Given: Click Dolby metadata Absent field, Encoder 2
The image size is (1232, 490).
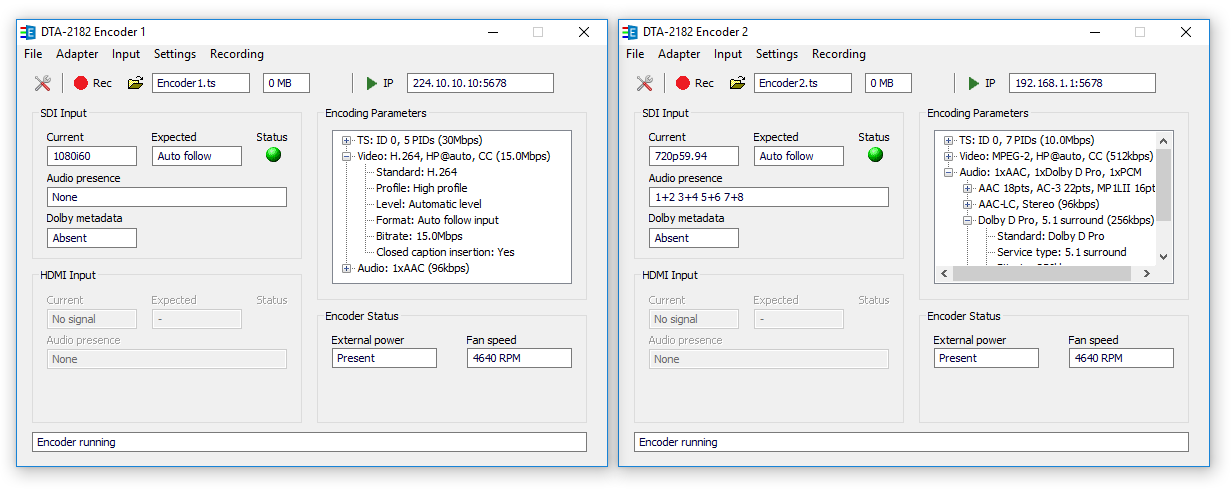Looking at the screenshot, I should [x=693, y=238].
